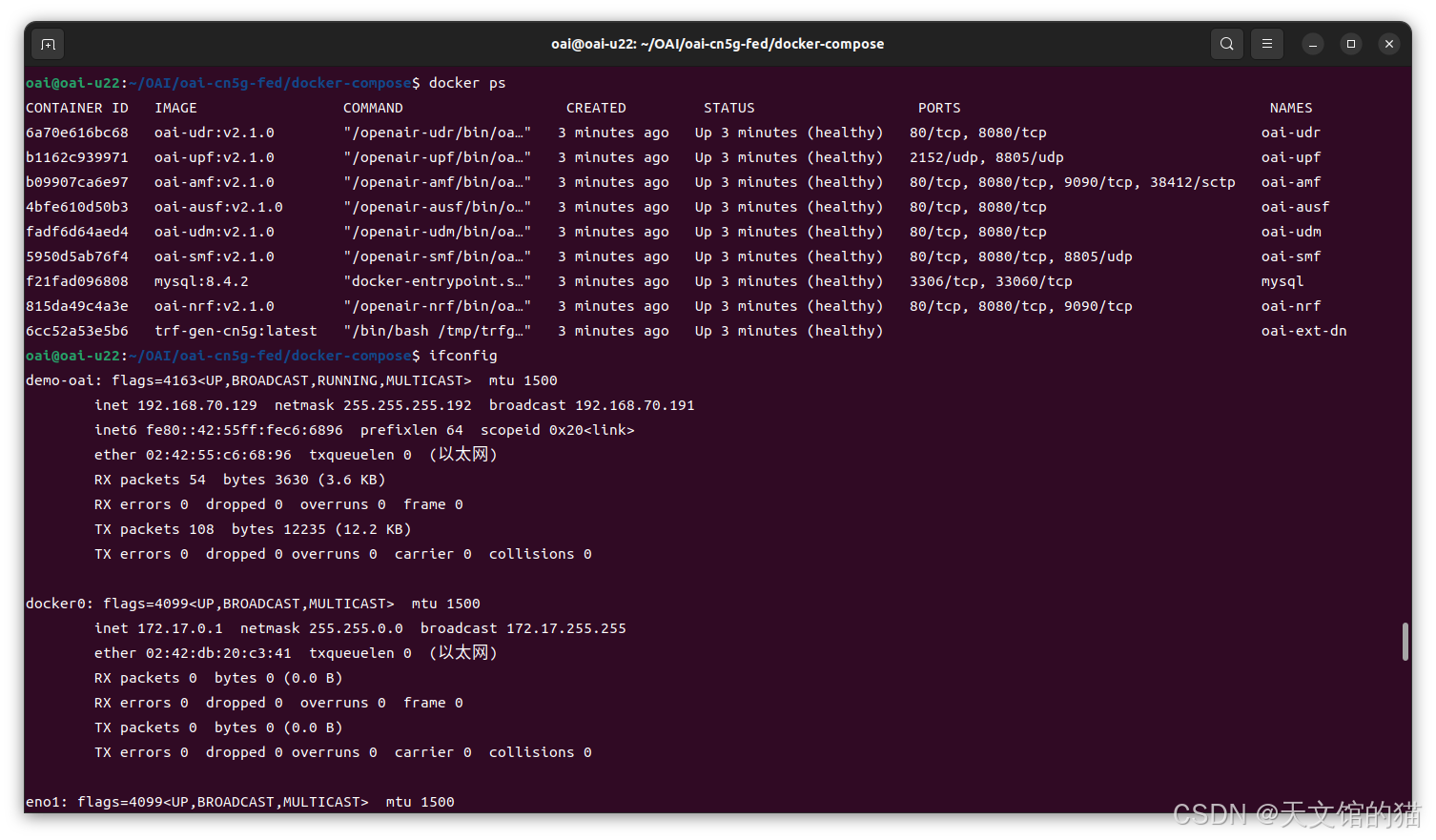Click MAC address 02:42:55:c6:68:96

click(218, 455)
